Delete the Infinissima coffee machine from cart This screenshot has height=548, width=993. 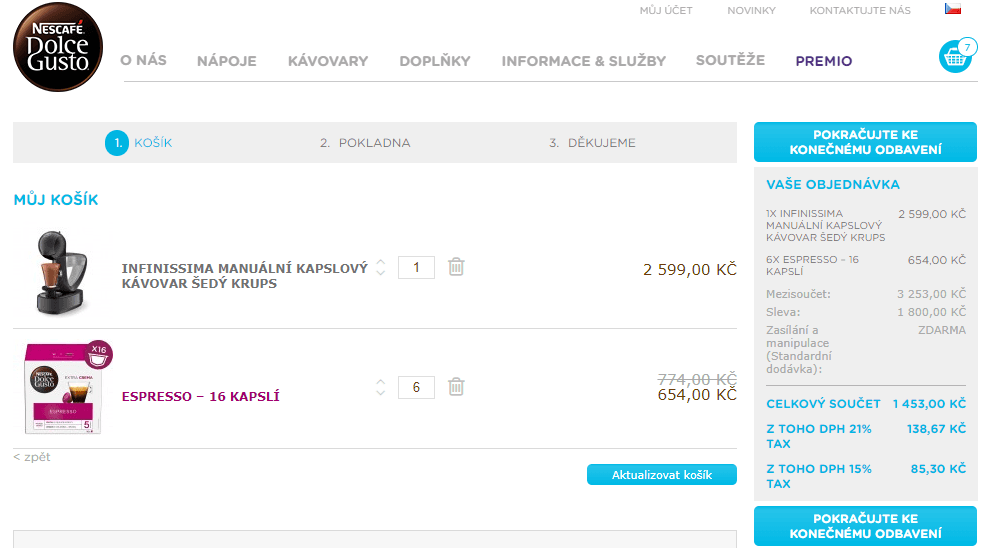(456, 267)
